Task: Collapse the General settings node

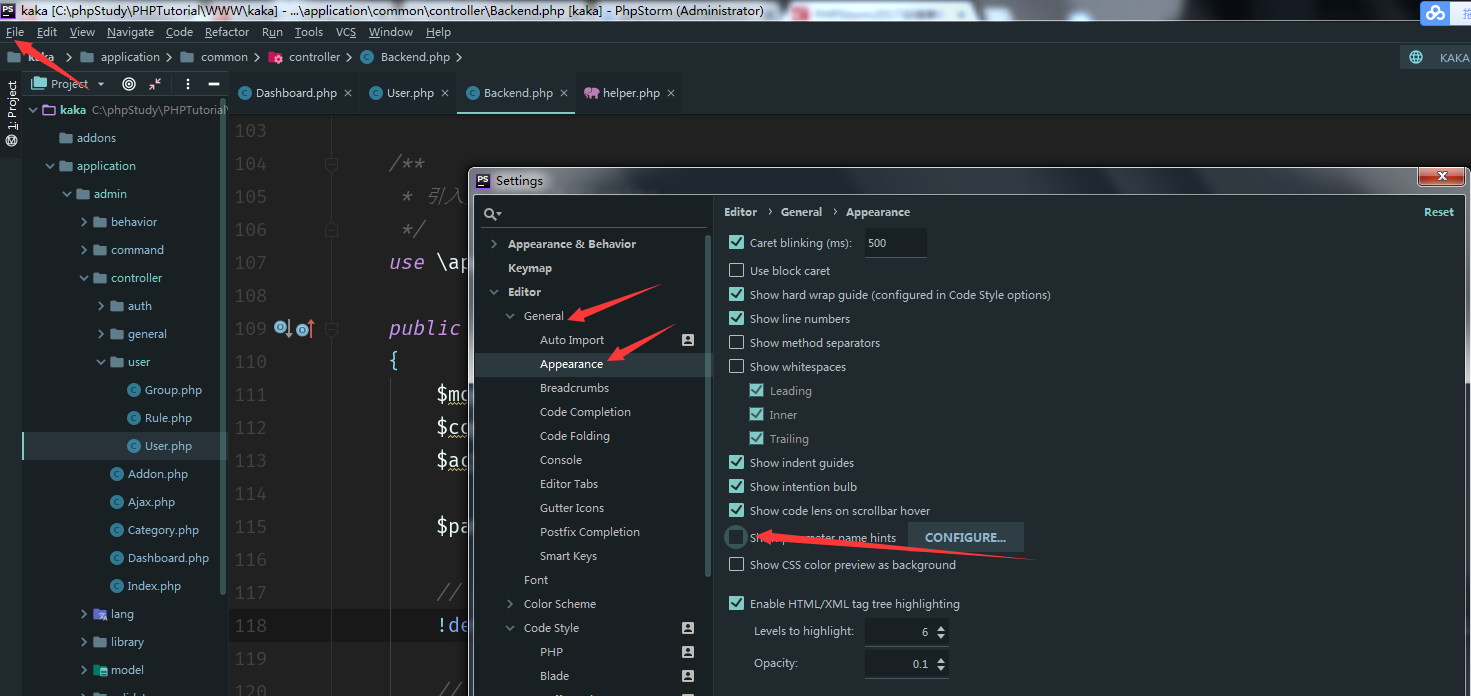Action: [510, 316]
